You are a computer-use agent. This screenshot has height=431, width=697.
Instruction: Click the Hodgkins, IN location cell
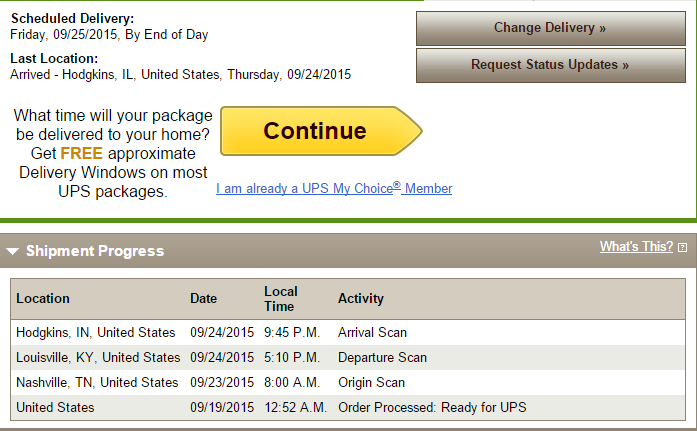[96, 332]
